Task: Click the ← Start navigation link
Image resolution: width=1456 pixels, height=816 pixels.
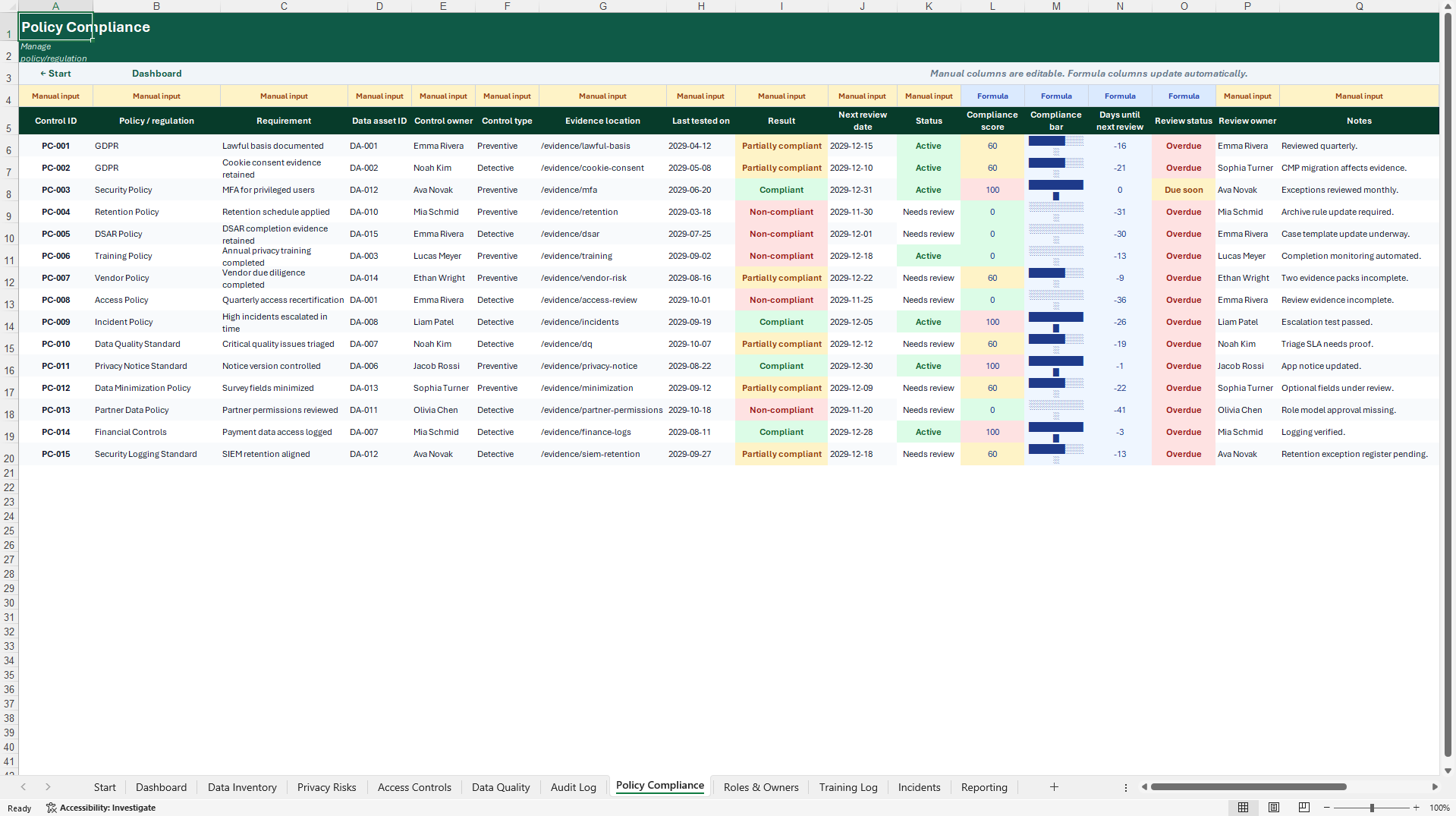Action: [x=55, y=74]
